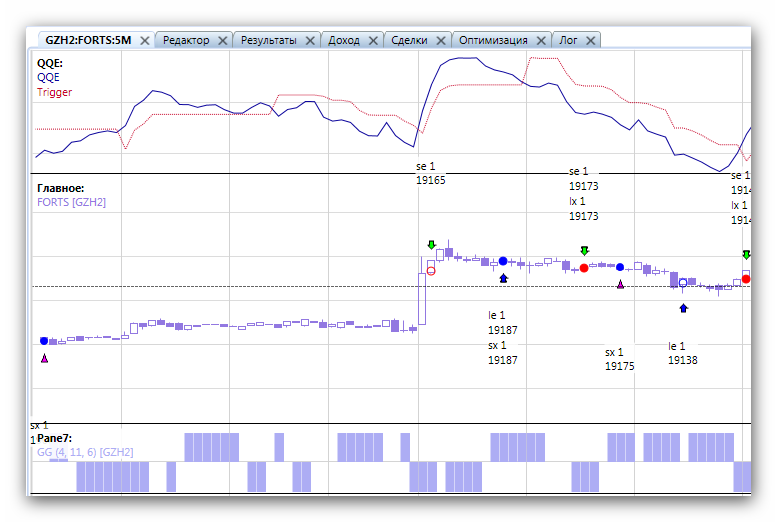Image resolution: width=777 pixels, height=522 pixels.
Task: Close the Лог tab
Action: tap(591, 41)
